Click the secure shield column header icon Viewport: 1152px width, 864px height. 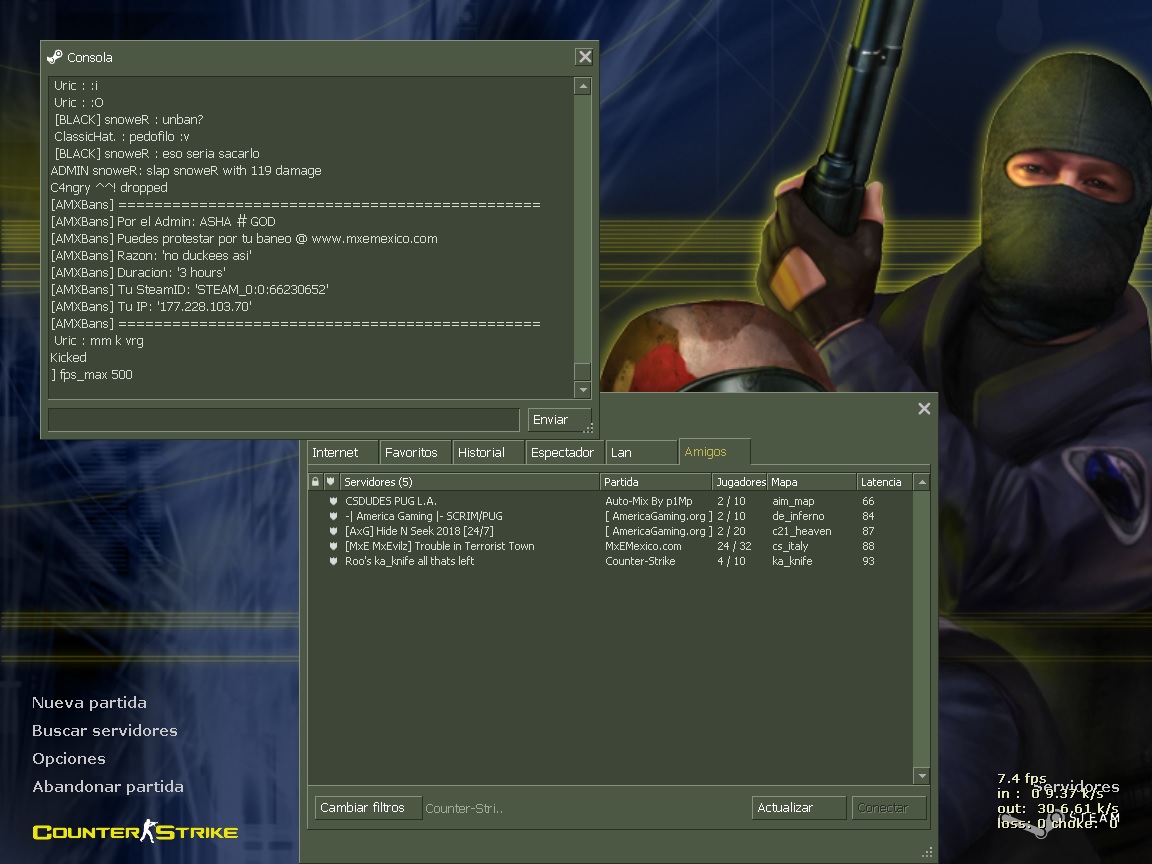point(331,482)
